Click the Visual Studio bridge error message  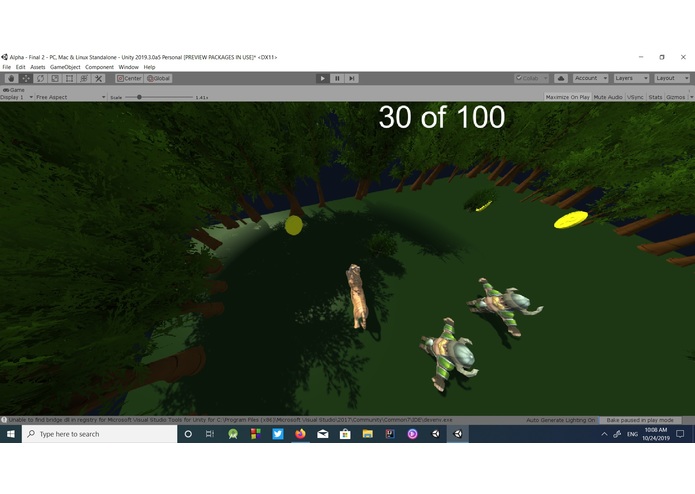pyautogui.click(x=230, y=420)
